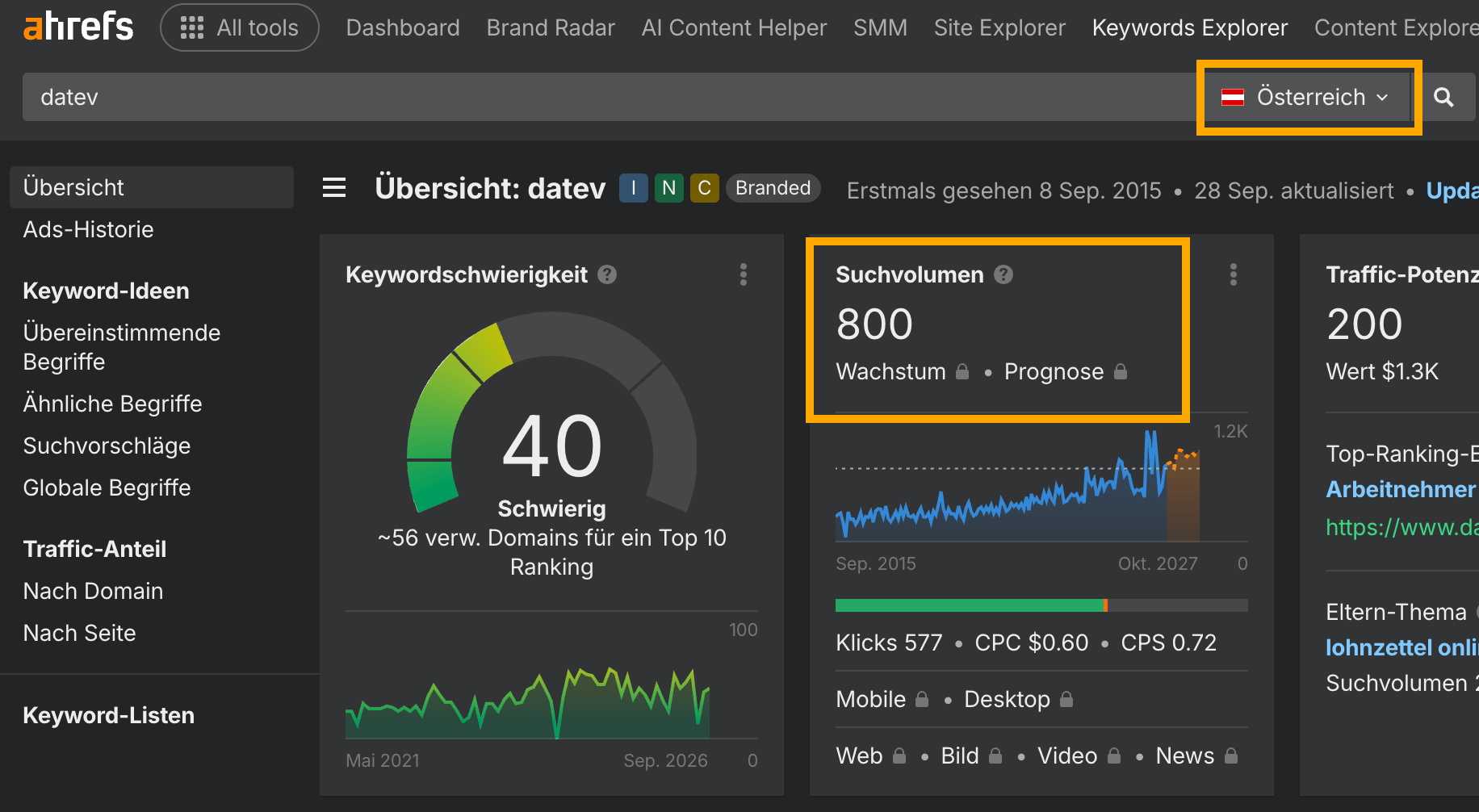The height and width of the screenshot is (812, 1479).
Task: Click the lock icon next to Bild
Action: coord(995,755)
